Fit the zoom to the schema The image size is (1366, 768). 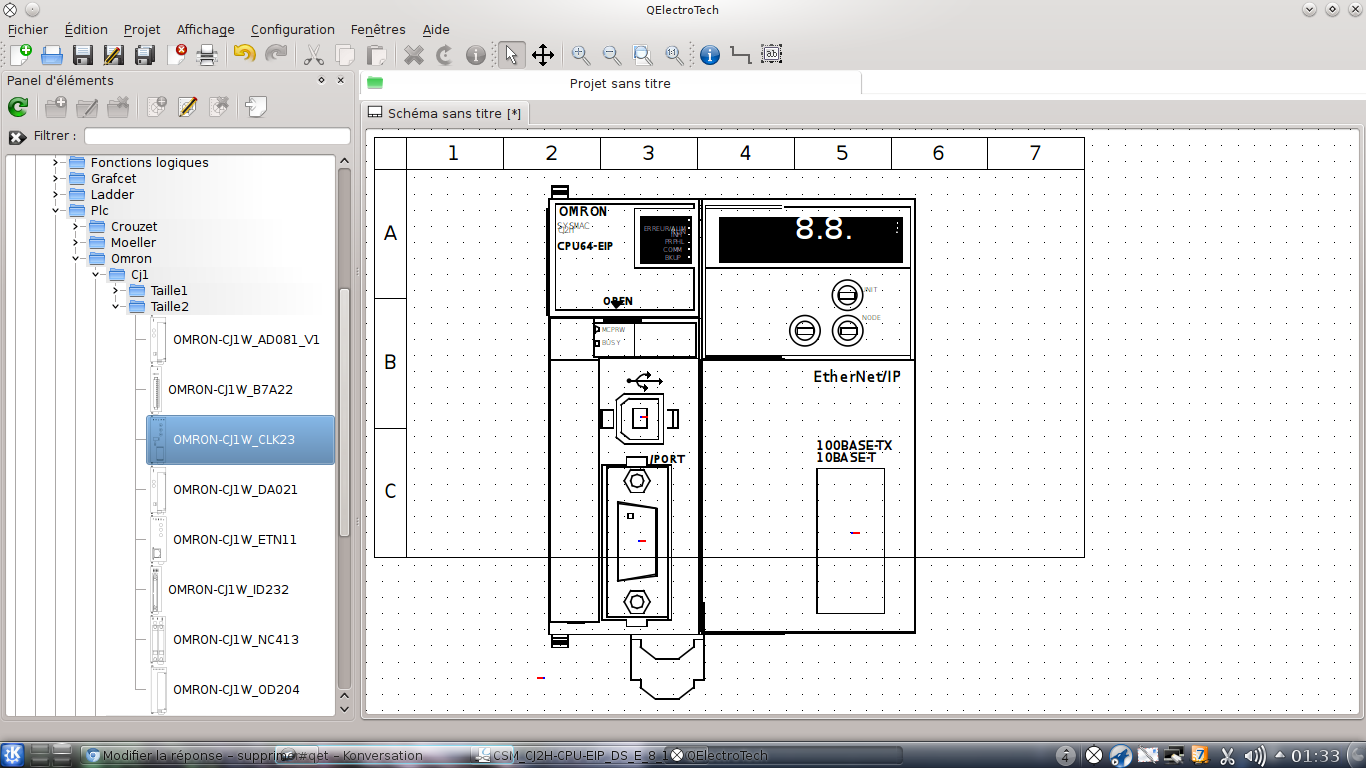click(x=642, y=55)
